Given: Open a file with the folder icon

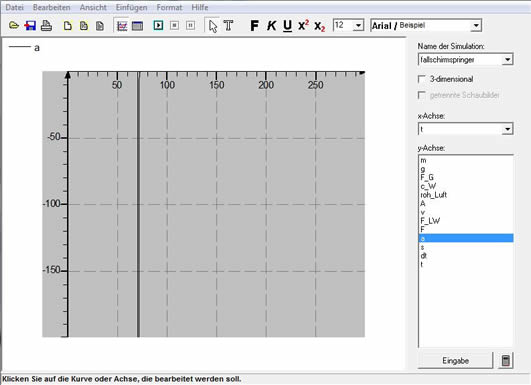Looking at the screenshot, I should point(14,25).
